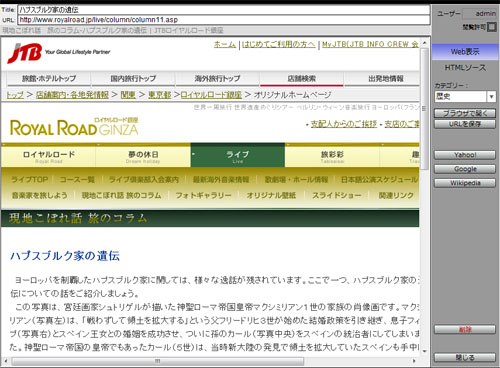Click the Wikipedia search button
500x368 pixels.
(x=465, y=183)
